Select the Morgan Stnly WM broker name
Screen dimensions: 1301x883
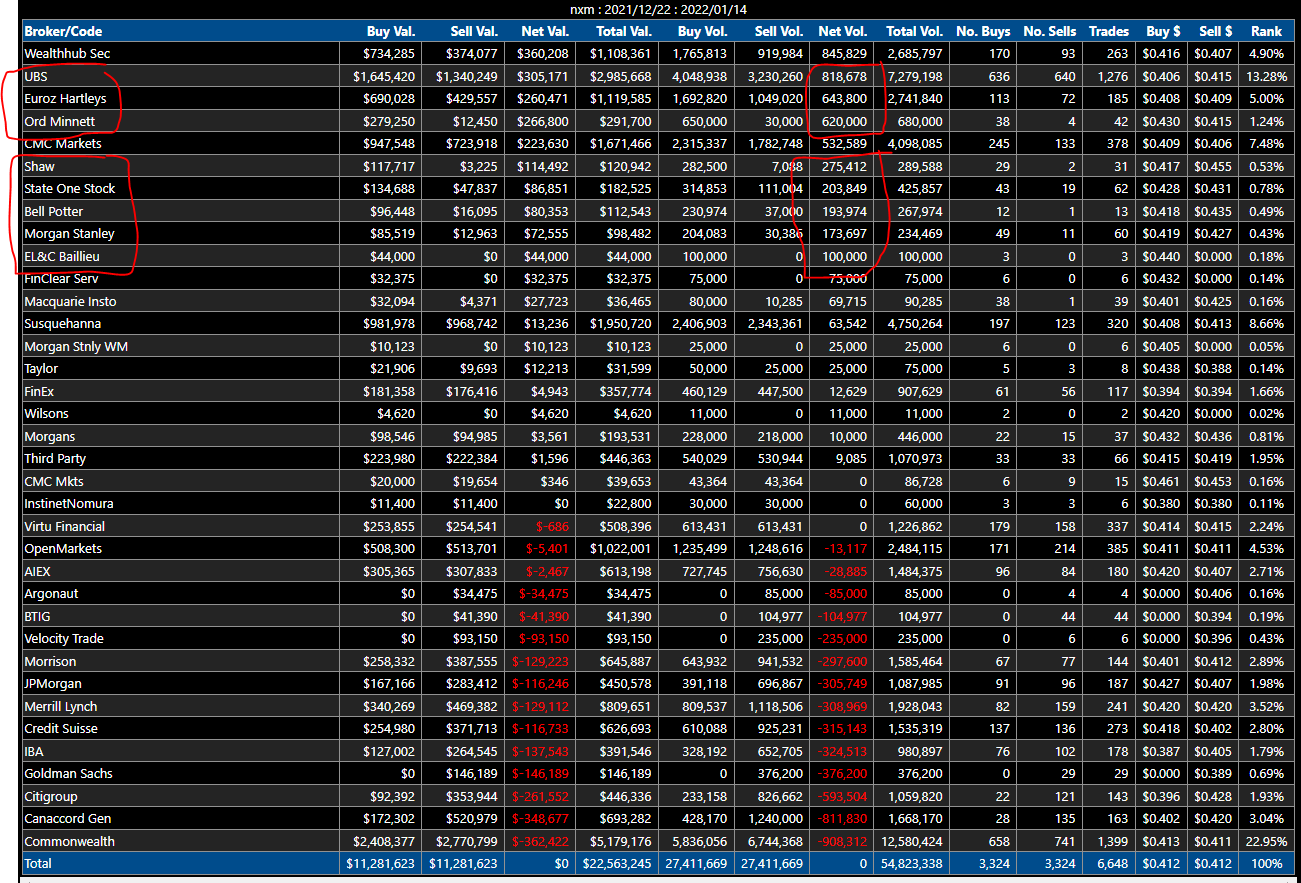76,346
